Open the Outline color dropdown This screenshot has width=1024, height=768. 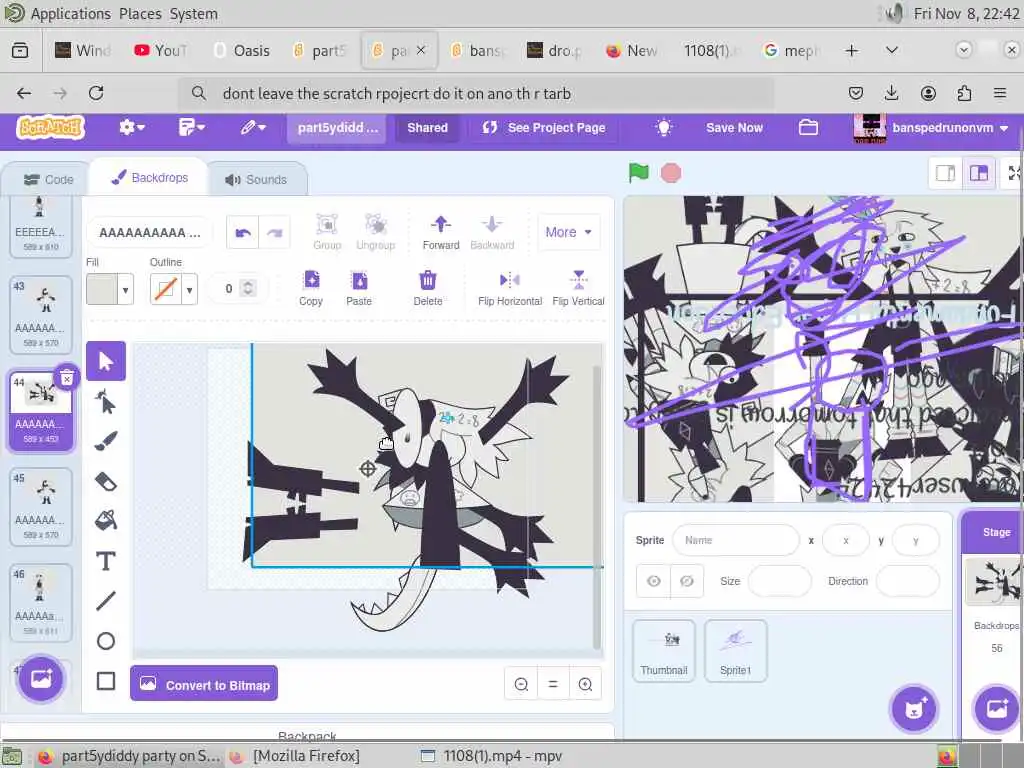pos(189,289)
